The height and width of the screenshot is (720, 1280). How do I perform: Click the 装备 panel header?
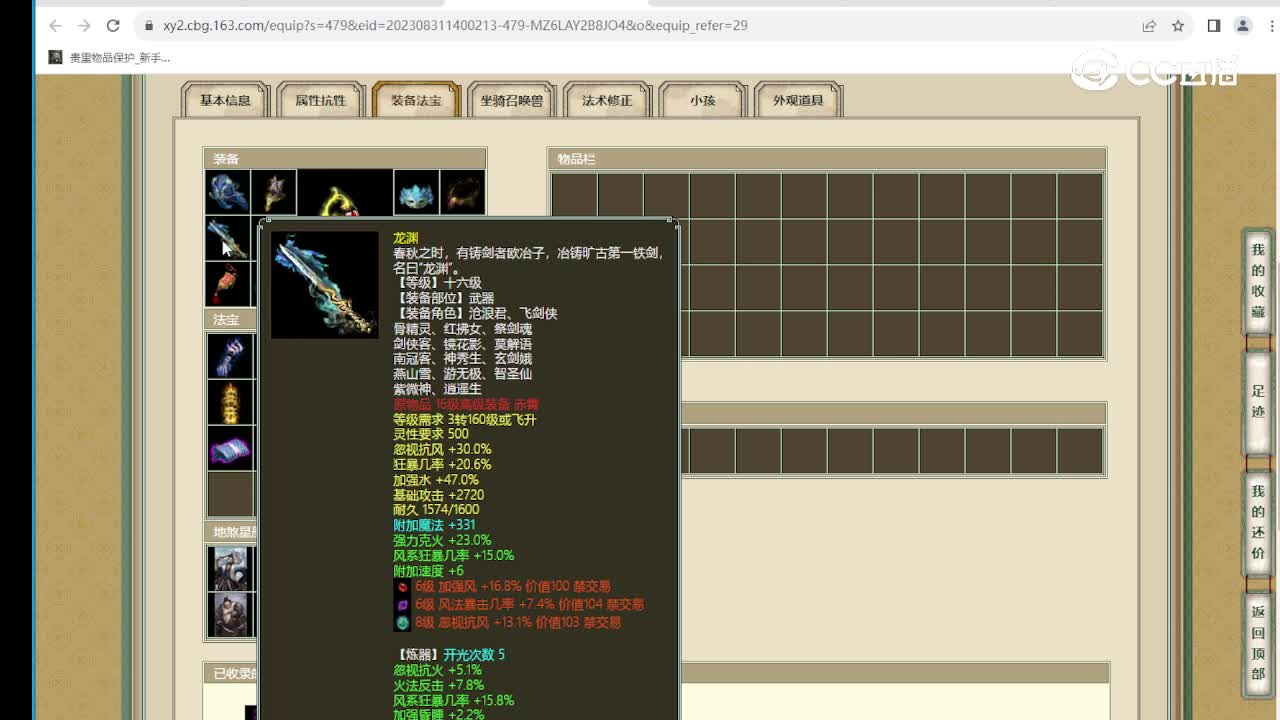[x=345, y=159]
